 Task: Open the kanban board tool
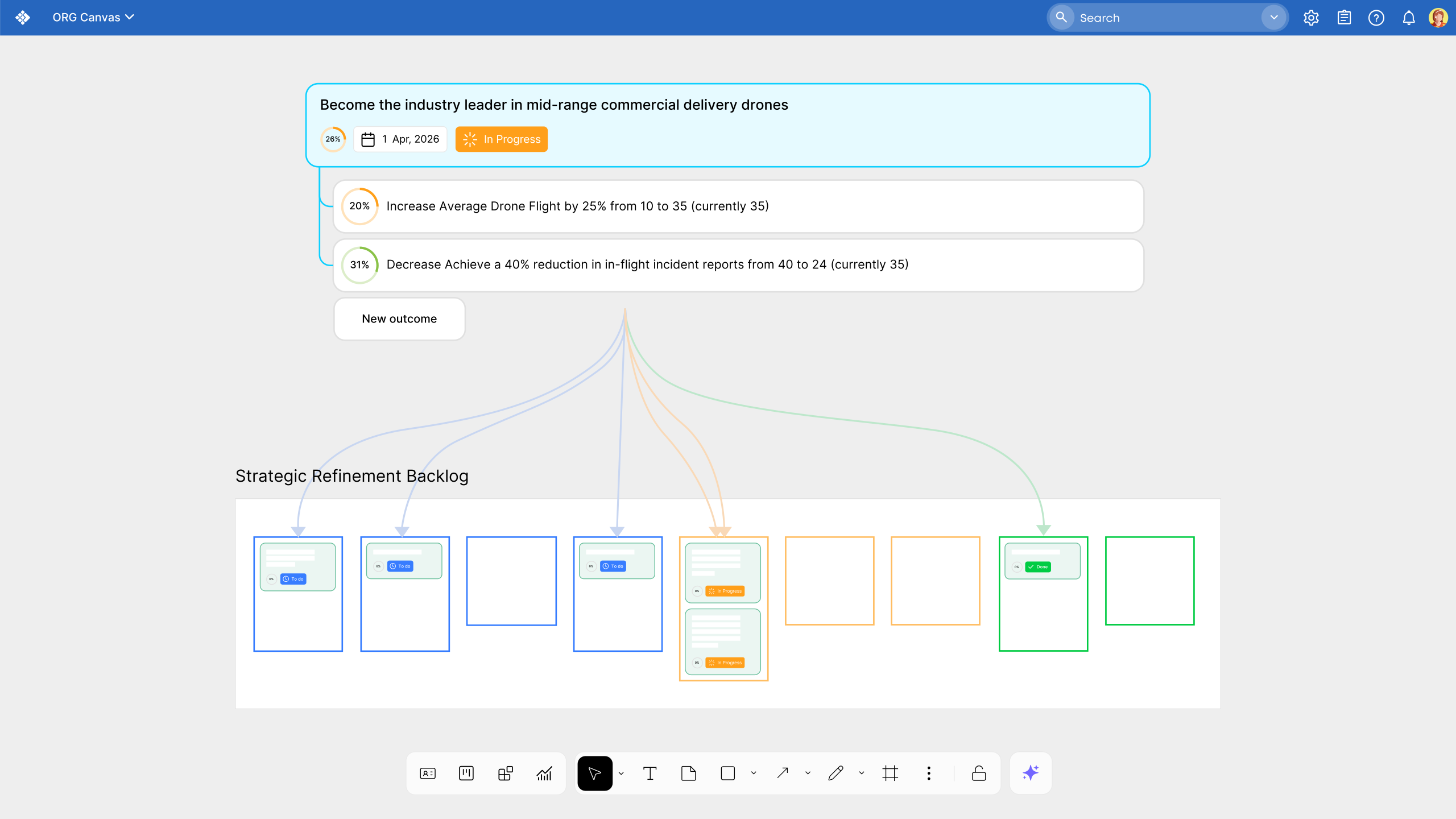466,773
